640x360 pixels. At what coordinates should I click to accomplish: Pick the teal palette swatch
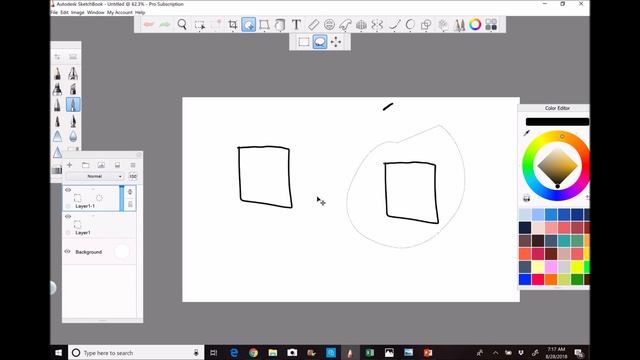(564, 240)
